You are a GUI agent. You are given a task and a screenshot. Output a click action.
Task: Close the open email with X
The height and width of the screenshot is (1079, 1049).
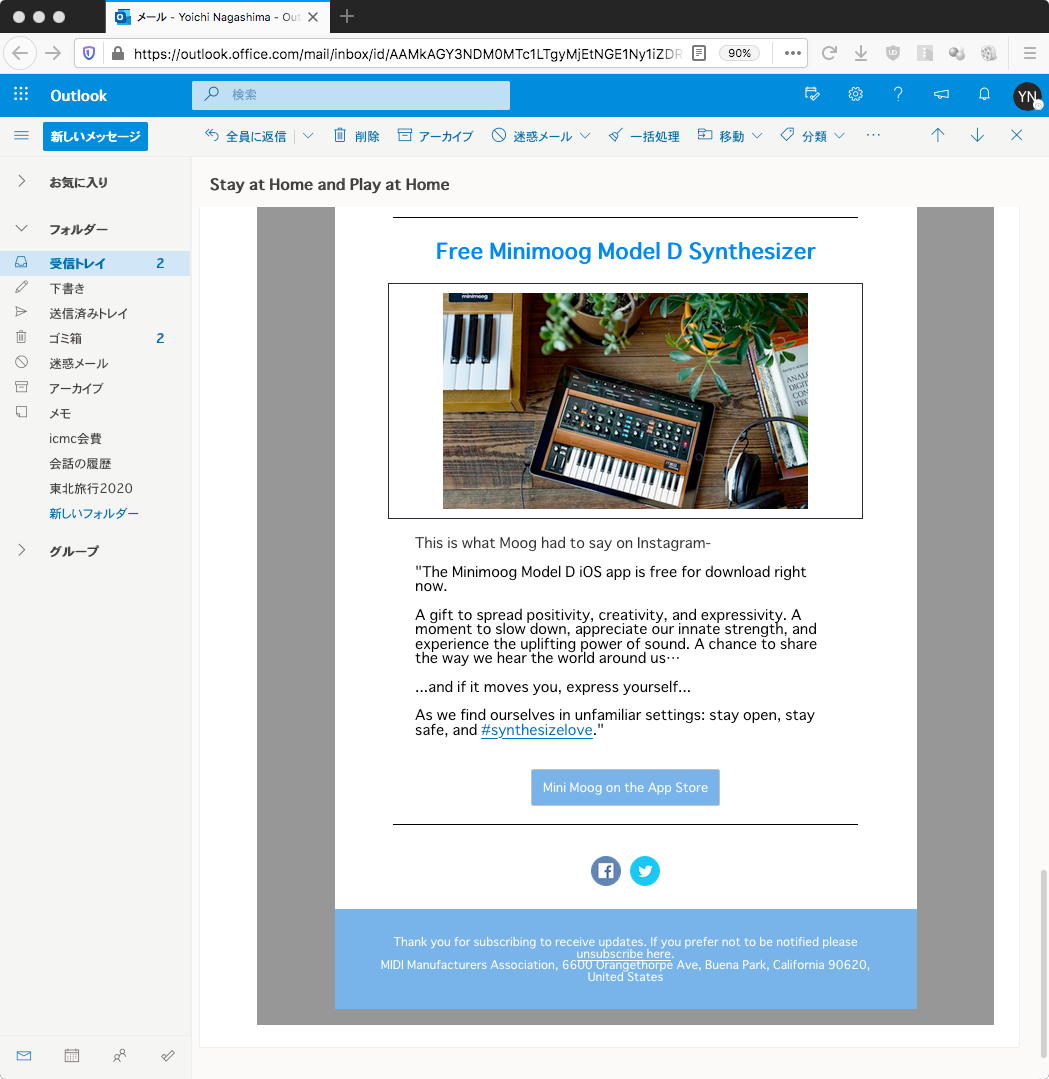[1017, 136]
